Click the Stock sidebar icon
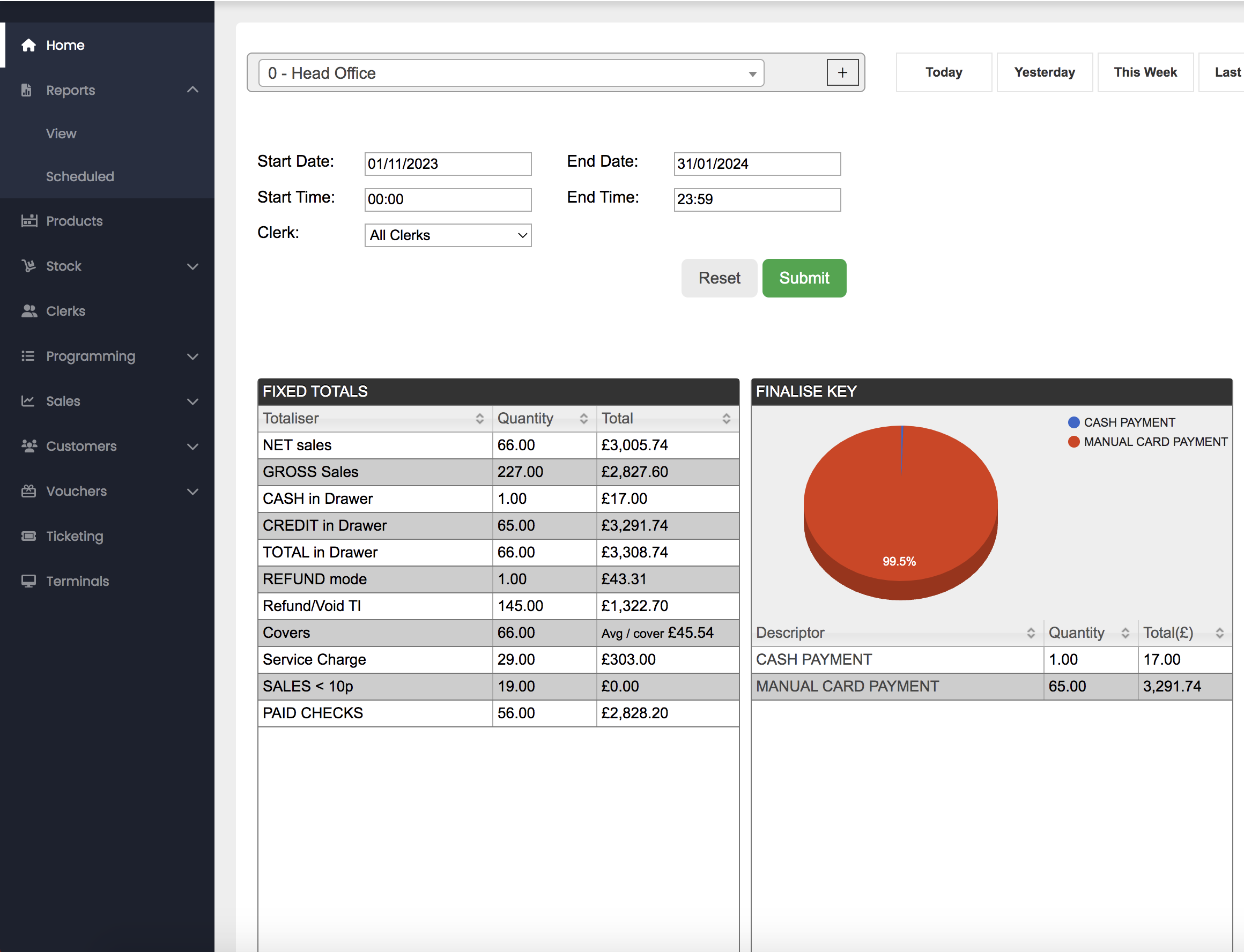Image resolution: width=1244 pixels, height=952 pixels. coord(29,266)
